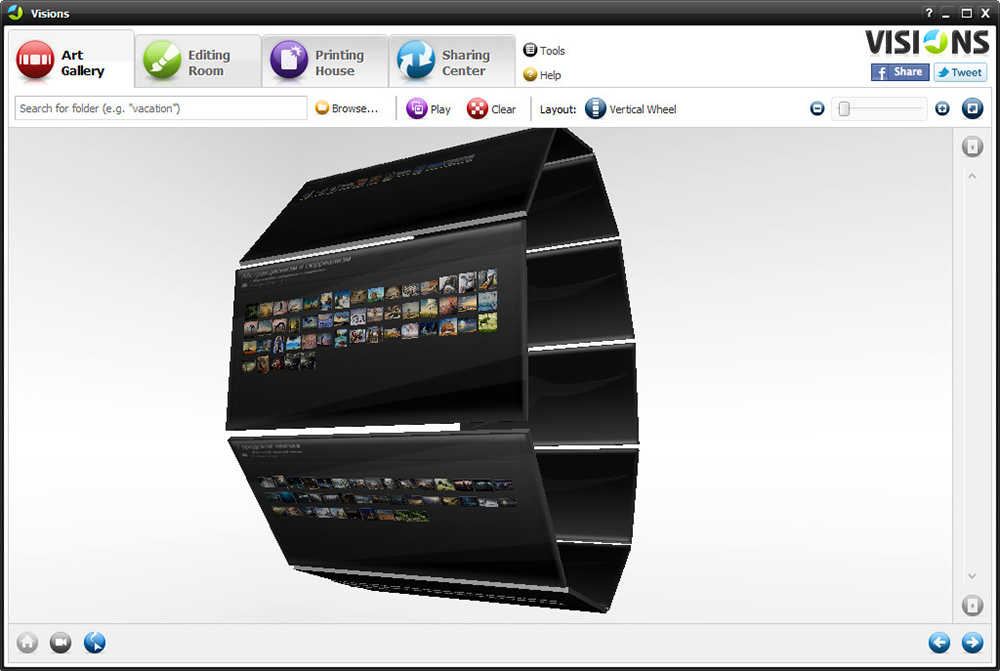Open the Editing Room tab

tap(198, 62)
